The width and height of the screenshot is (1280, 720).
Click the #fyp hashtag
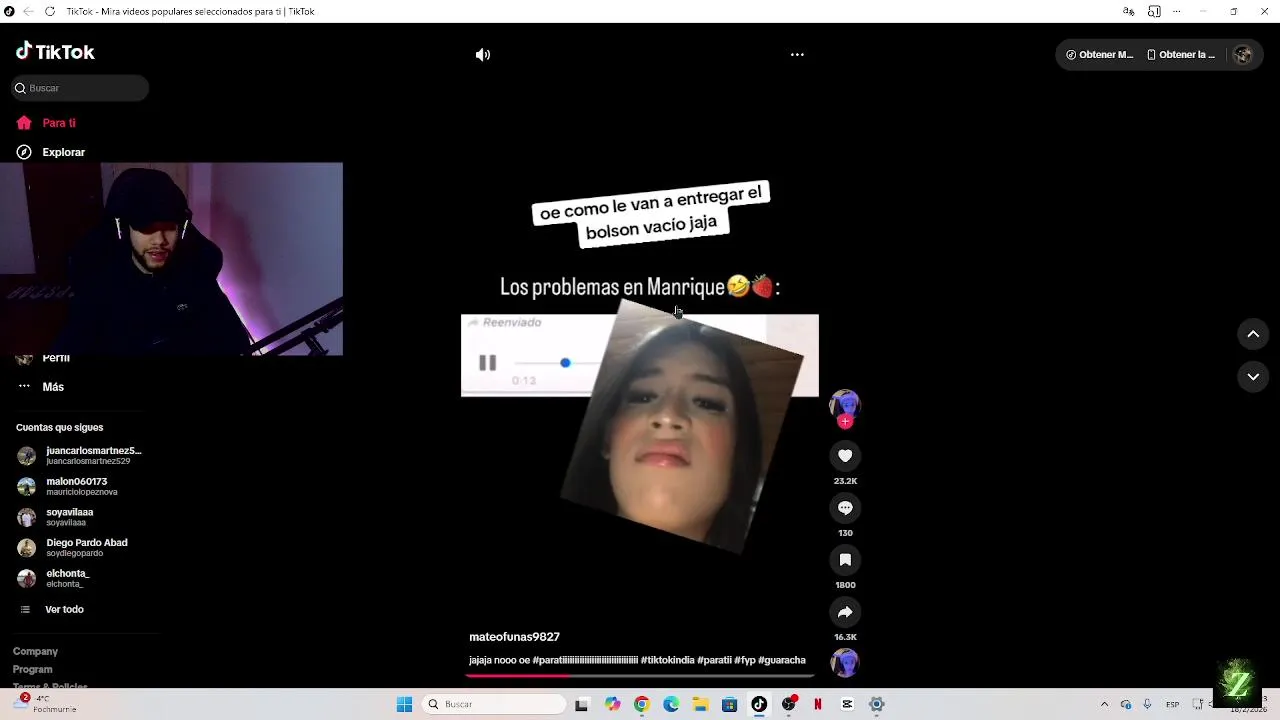tap(745, 660)
